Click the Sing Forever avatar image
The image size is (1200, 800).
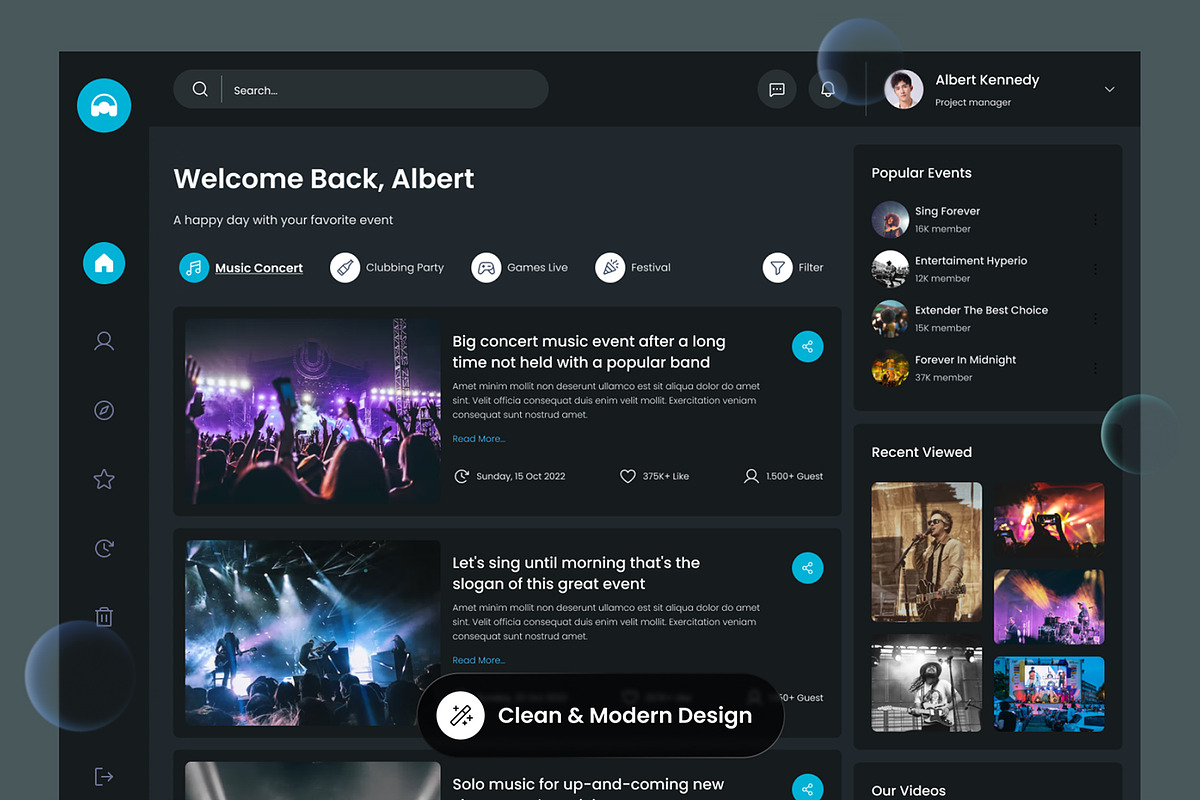tap(890, 219)
